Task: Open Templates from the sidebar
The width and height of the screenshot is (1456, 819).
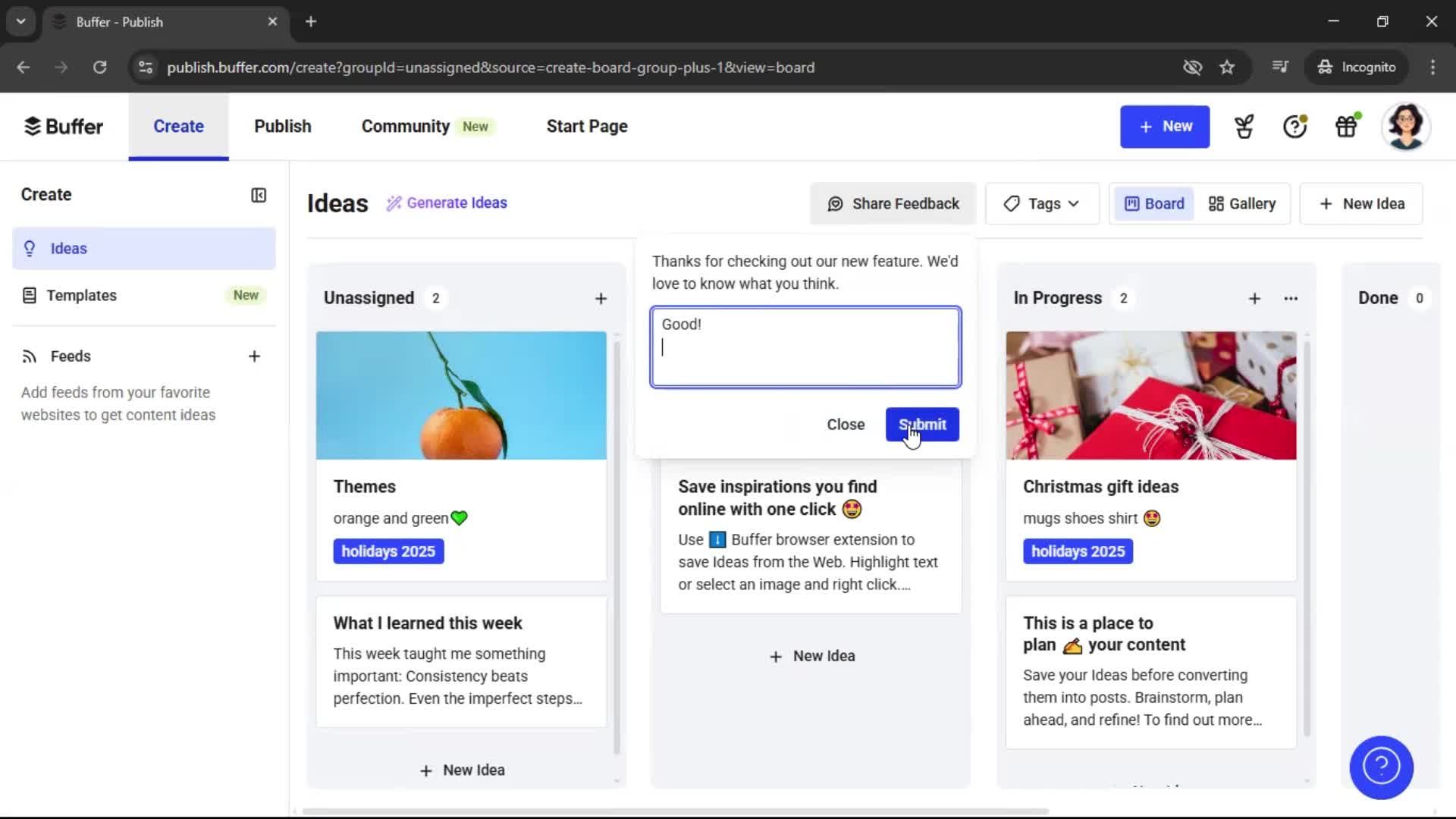Action: click(x=81, y=295)
